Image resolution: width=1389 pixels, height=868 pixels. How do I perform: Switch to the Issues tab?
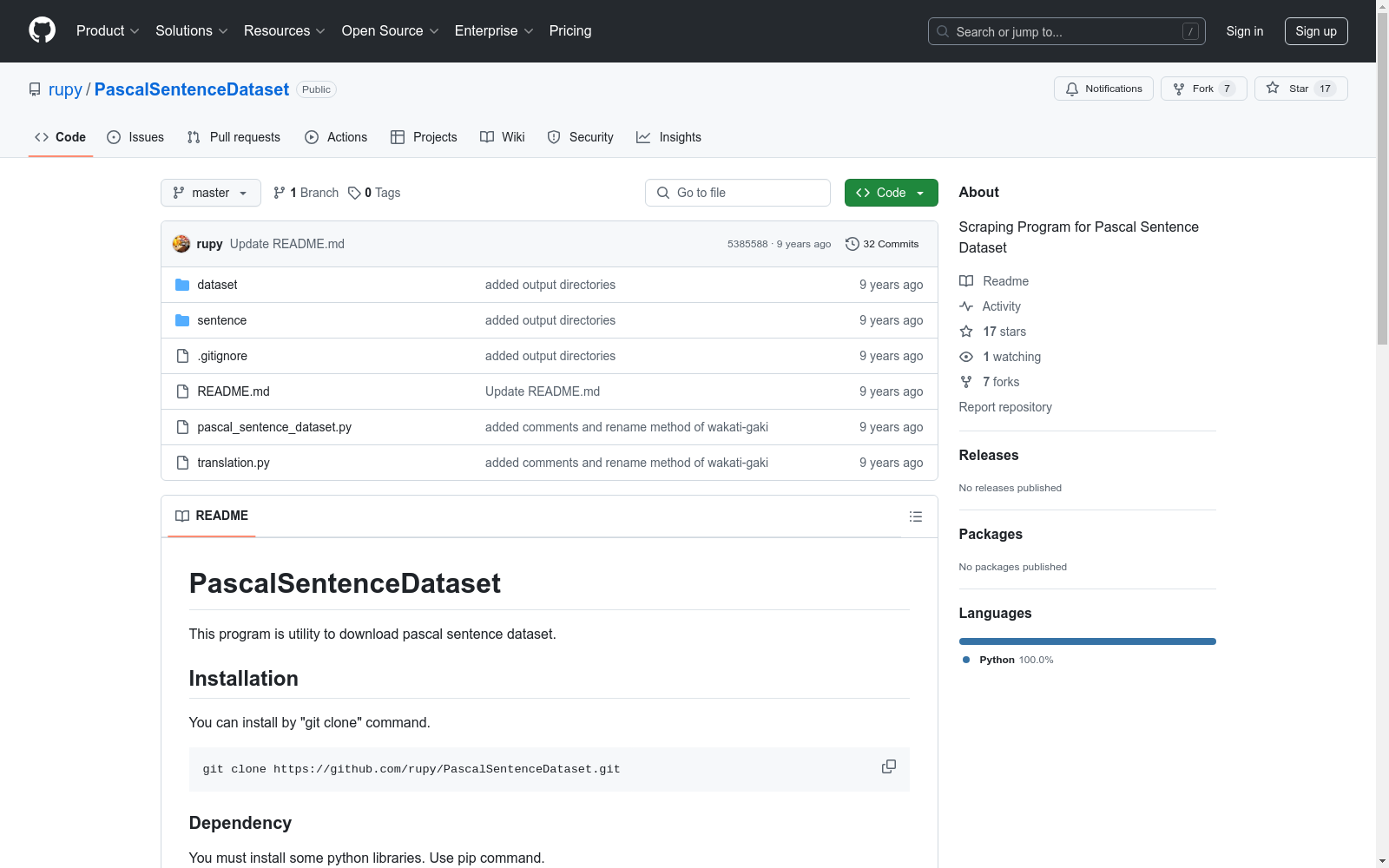[135, 137]
